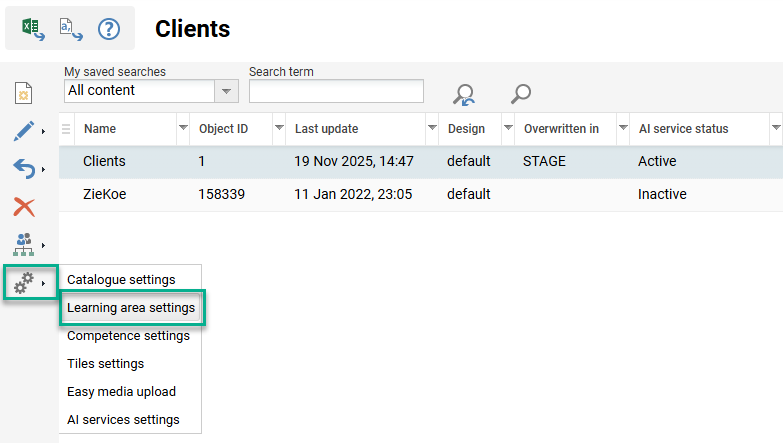
Task: Sort by the Name column header
Action: point(100,129)
